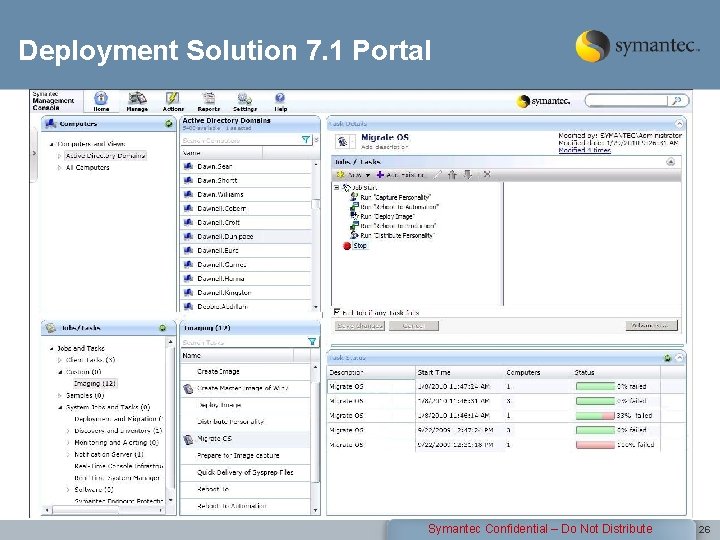Click the search magnifier icon in the console header

tap(677, 101)
